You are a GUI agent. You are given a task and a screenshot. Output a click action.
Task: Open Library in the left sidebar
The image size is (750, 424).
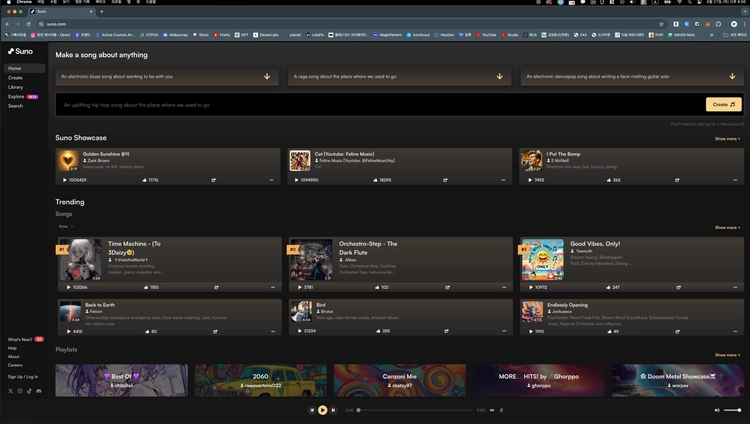coord(15,87)
